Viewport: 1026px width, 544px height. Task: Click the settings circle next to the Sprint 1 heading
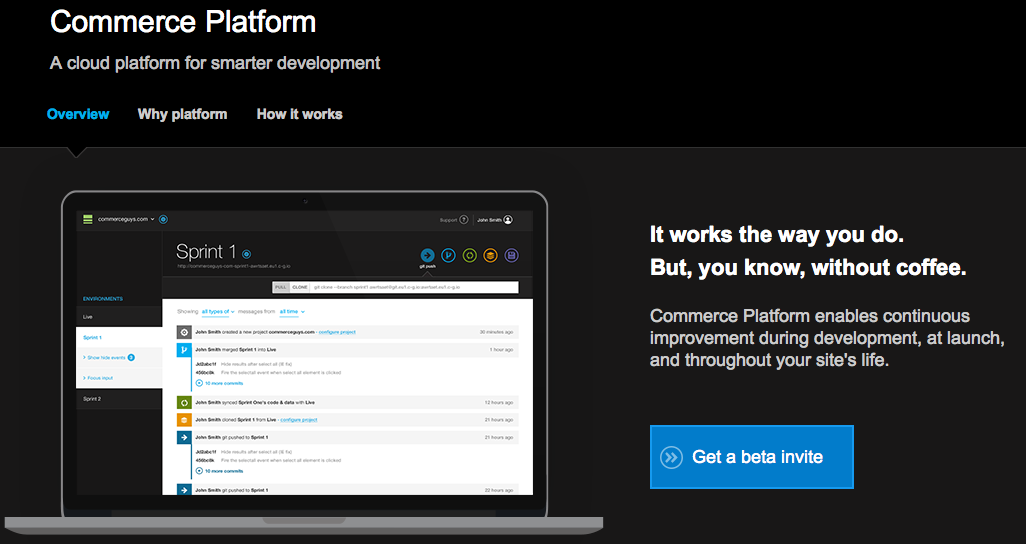pos(247,254)
